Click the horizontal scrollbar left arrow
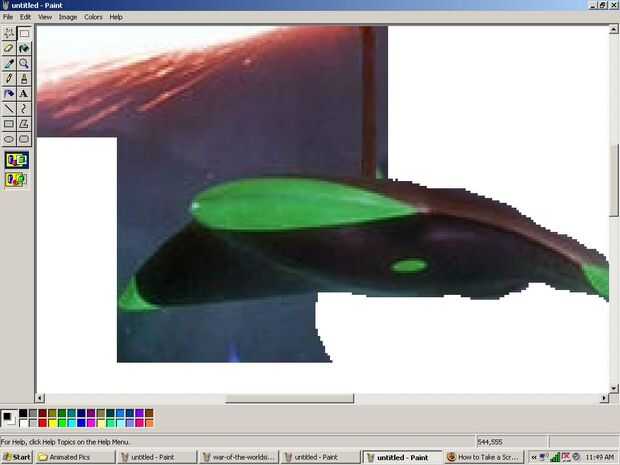The image size is (620, 465). (x=40, y=398)
